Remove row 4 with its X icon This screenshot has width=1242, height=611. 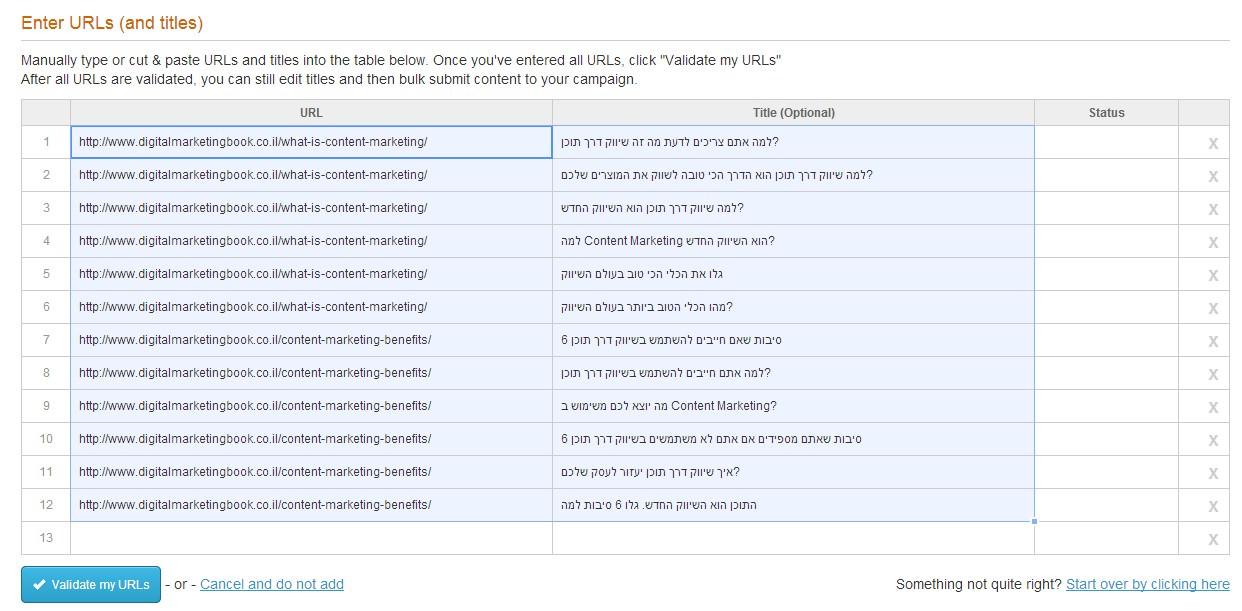coord(1213,242)
